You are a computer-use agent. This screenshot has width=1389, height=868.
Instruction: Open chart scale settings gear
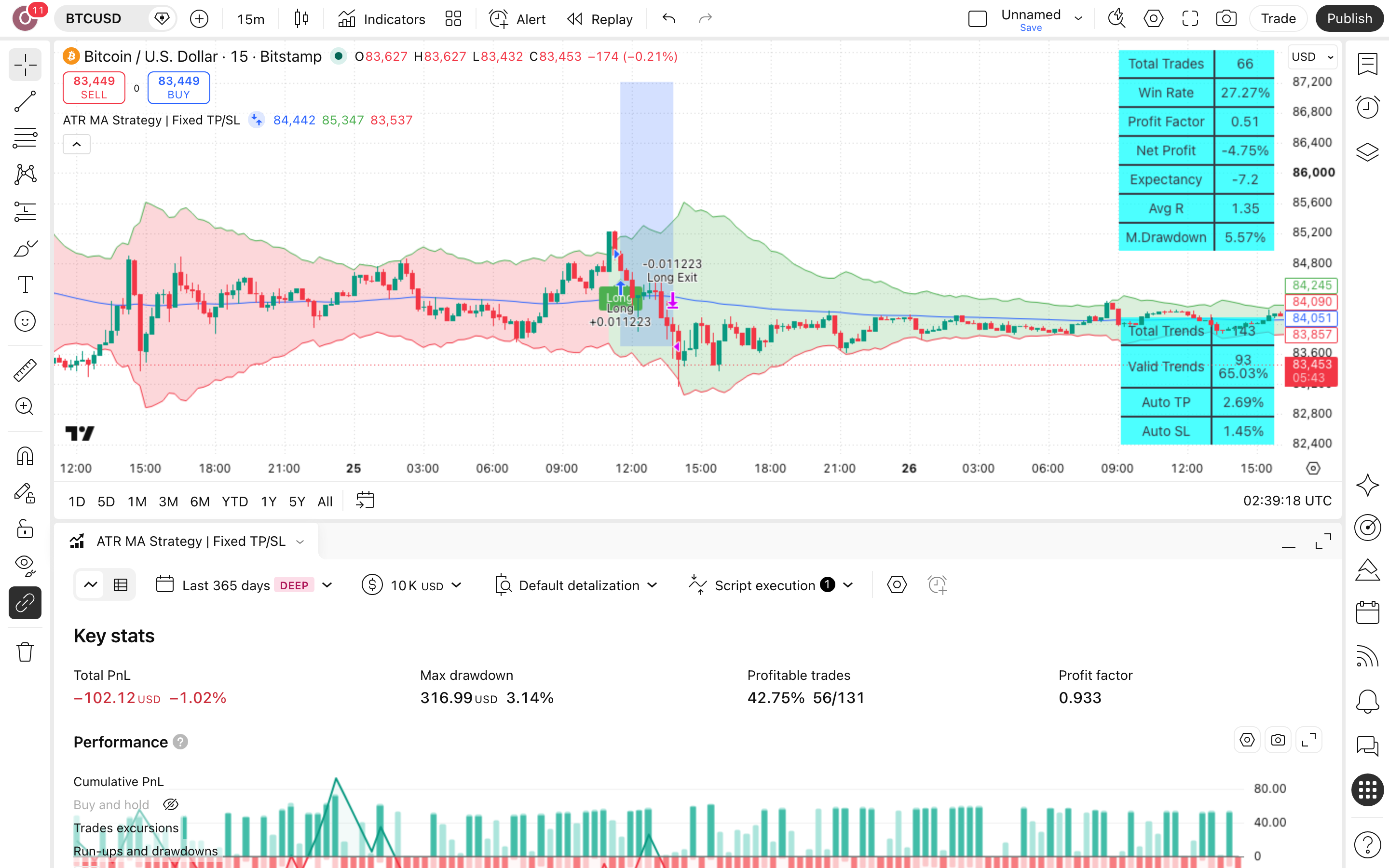coord(1313,468)
